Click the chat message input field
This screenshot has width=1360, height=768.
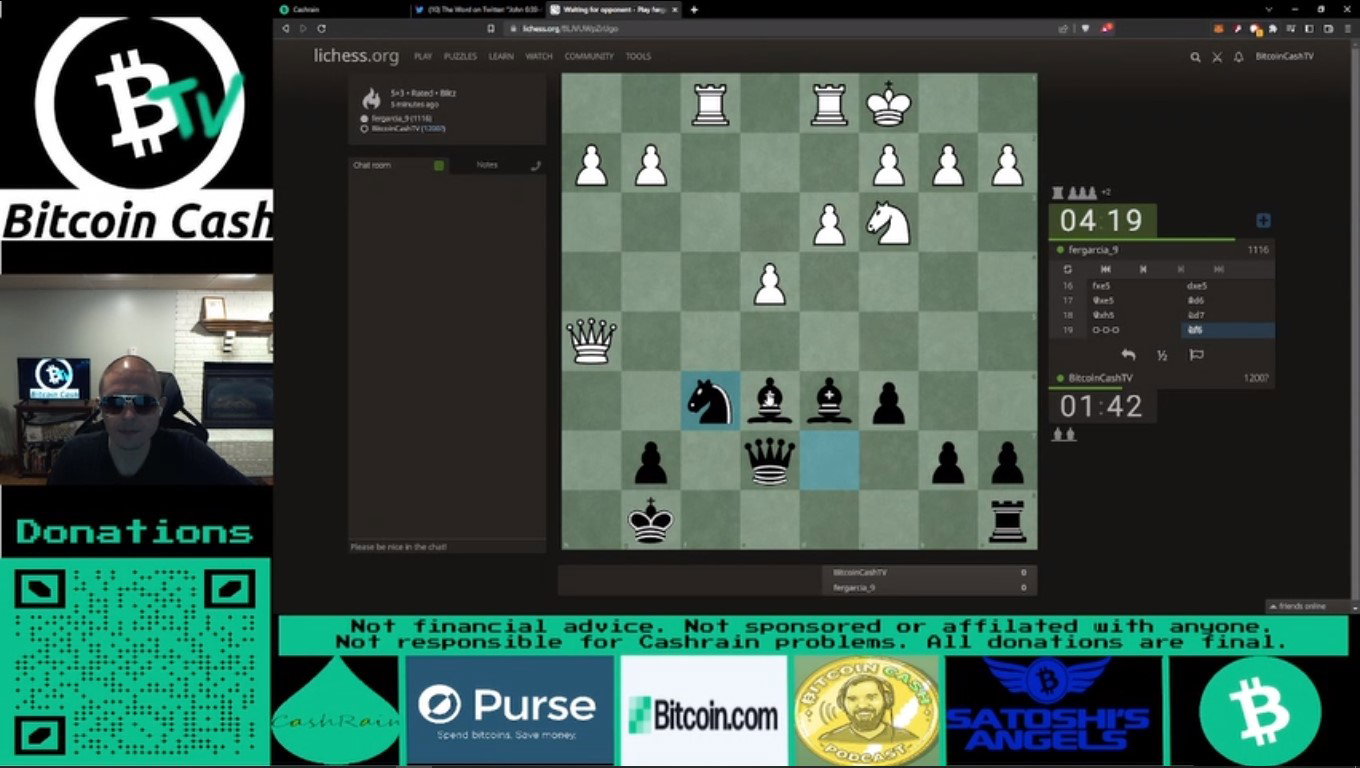pyautogui.click(x=447, y=547)
